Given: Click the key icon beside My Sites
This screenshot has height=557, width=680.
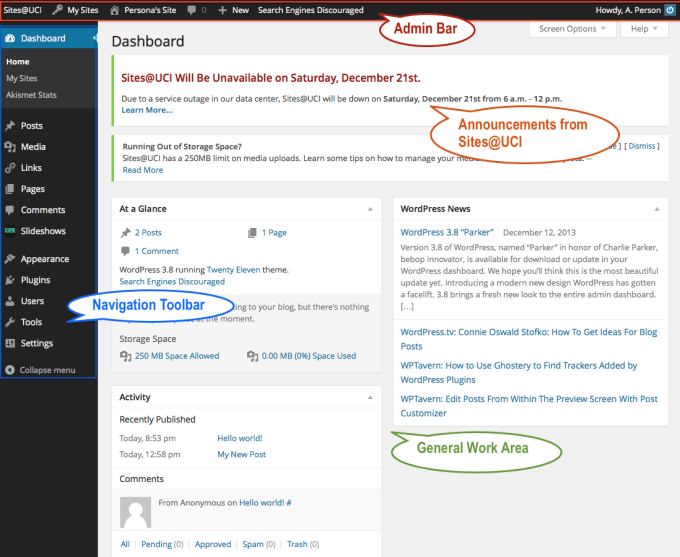Looking at the screenshot, I should coord(57,10).
